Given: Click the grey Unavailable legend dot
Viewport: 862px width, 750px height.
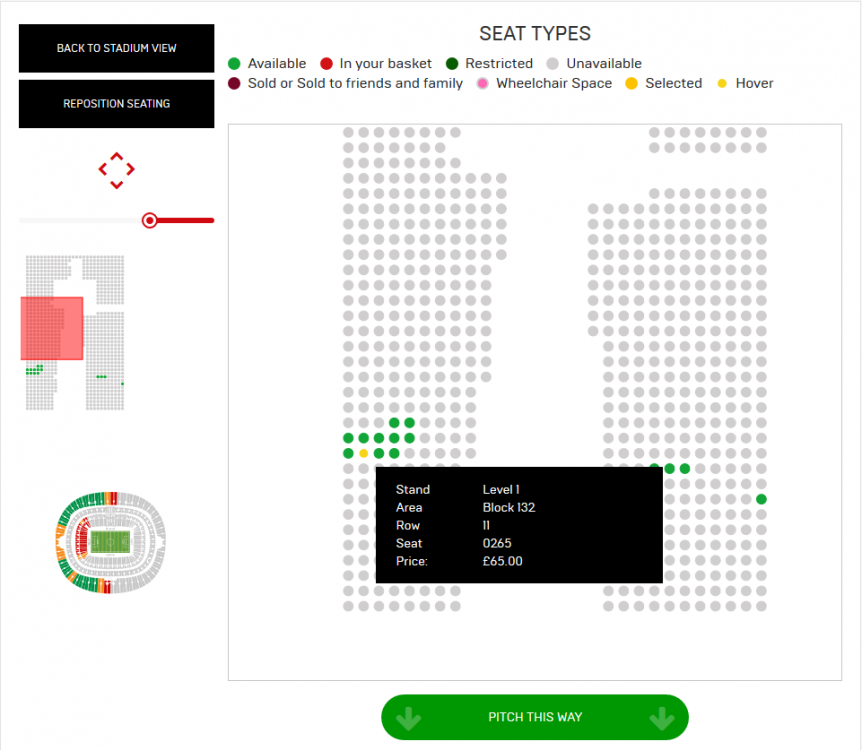Looking at the screenshot, I should [553, 64].
